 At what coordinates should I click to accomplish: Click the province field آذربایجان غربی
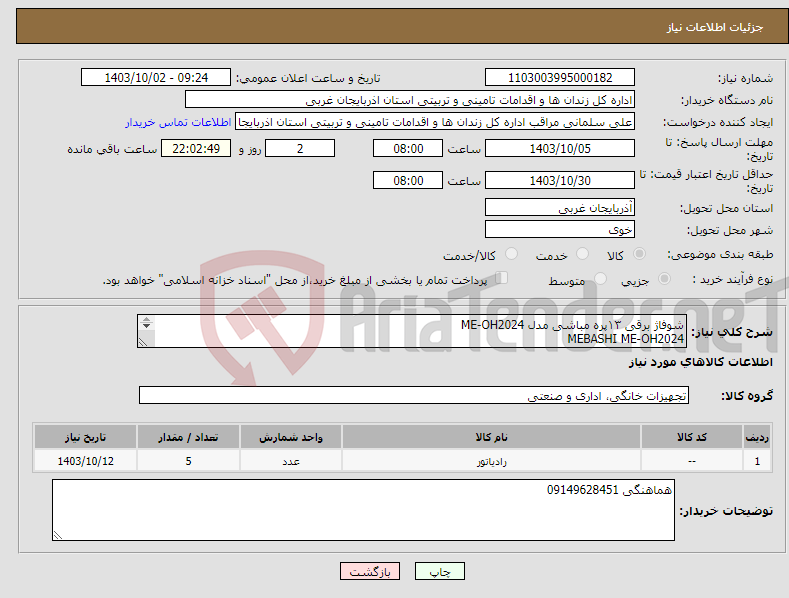click(560, 207)
